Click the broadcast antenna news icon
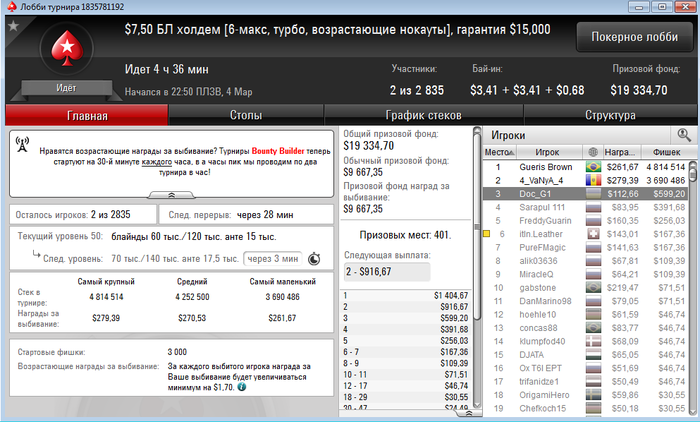The width and height of the screenshot is (700, 422). pos(22,144)
